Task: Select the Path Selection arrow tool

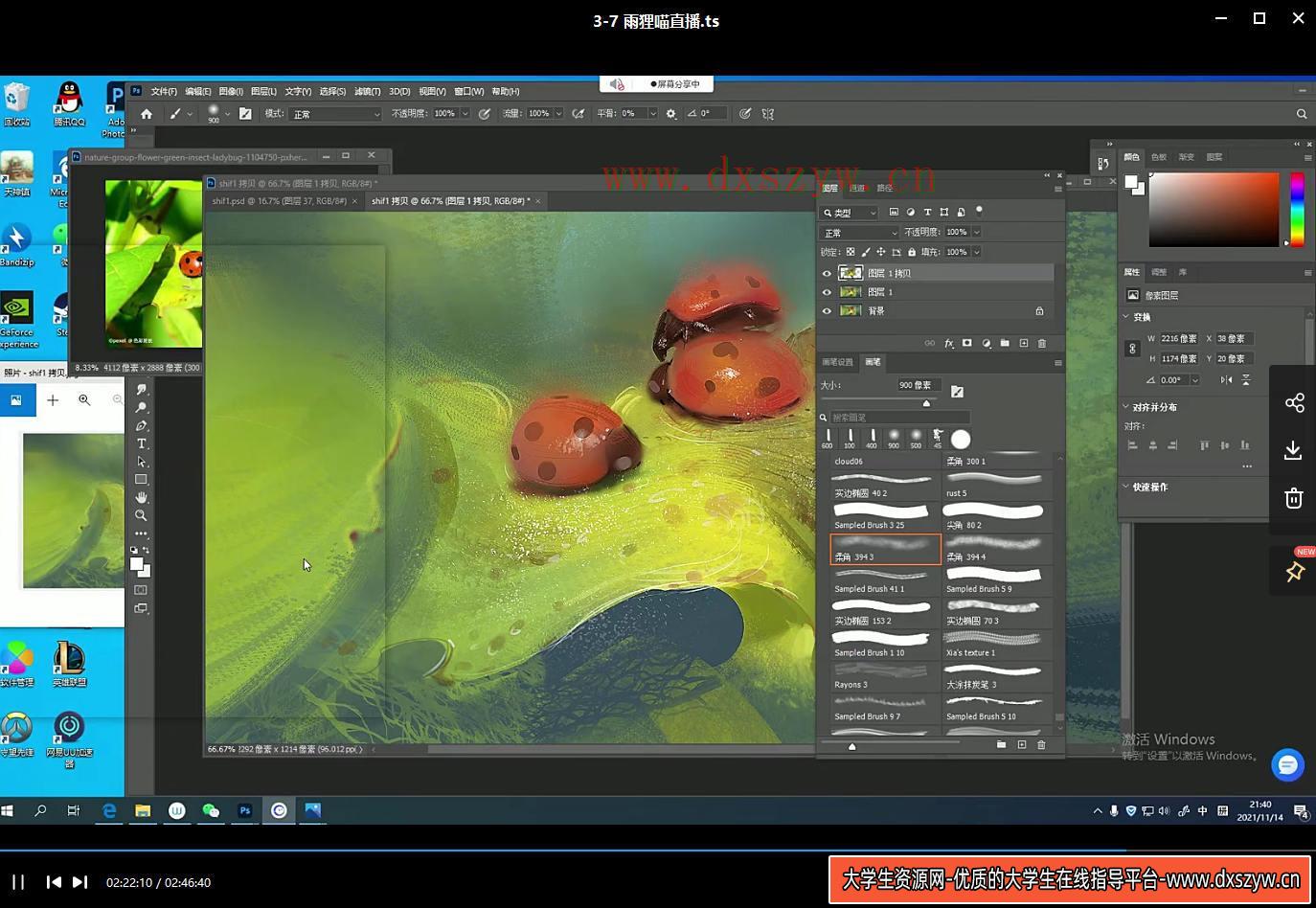Action: 141,462
